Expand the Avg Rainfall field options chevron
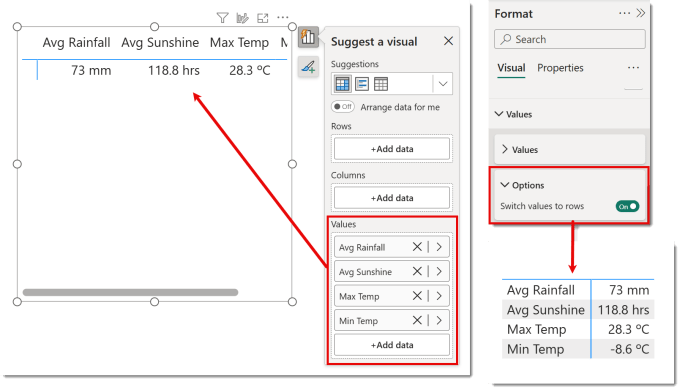Image resolution: width=680 pixels, height=390 pixels. tap(439, 247)
